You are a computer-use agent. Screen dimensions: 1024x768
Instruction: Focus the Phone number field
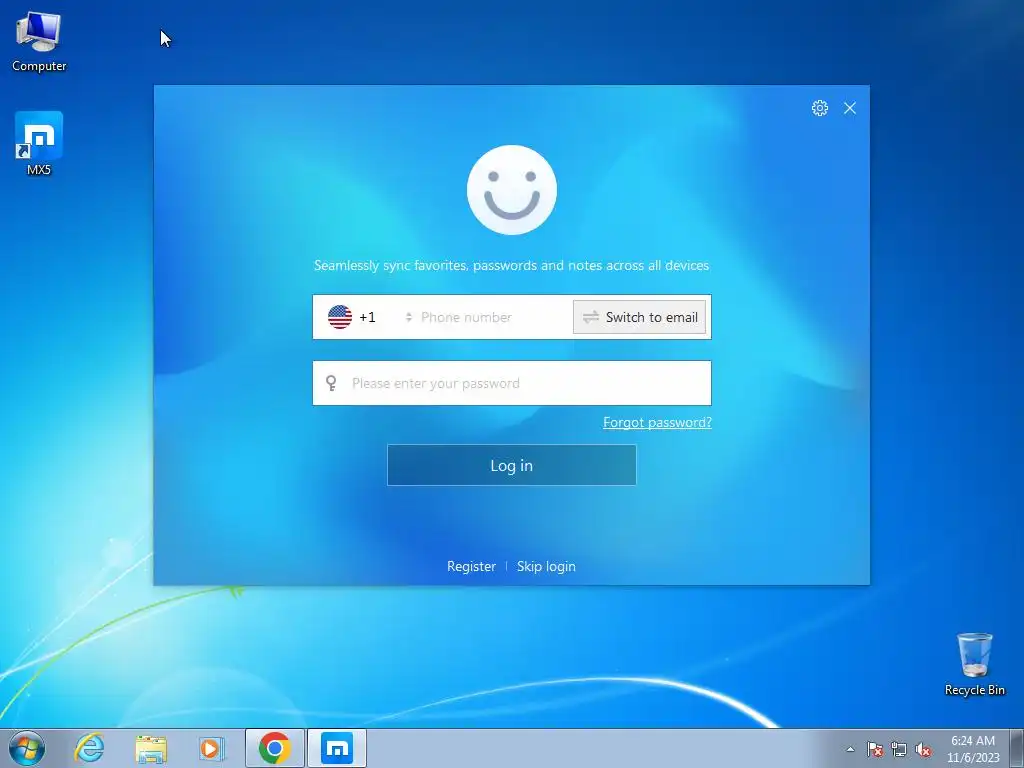pos(493,317)
